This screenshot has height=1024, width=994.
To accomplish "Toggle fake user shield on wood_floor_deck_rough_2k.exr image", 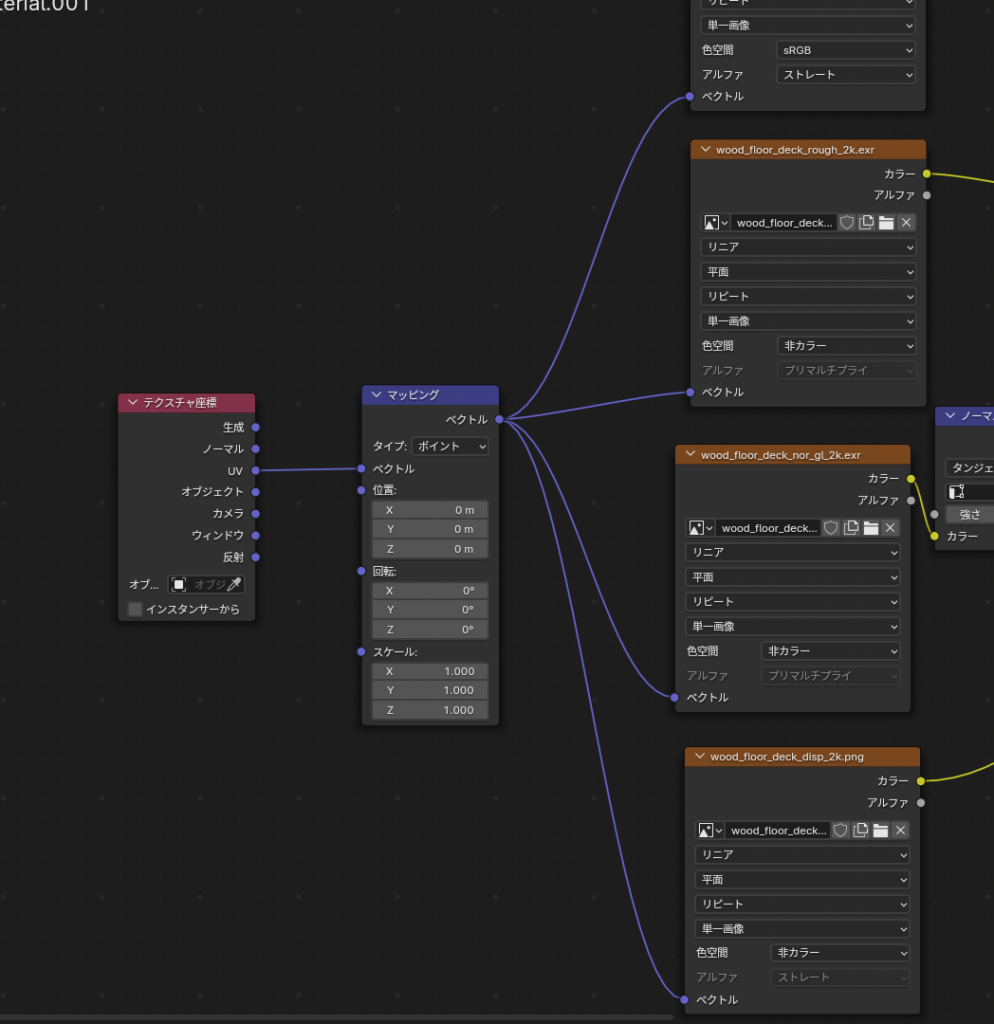I will [x=847, y=223].
